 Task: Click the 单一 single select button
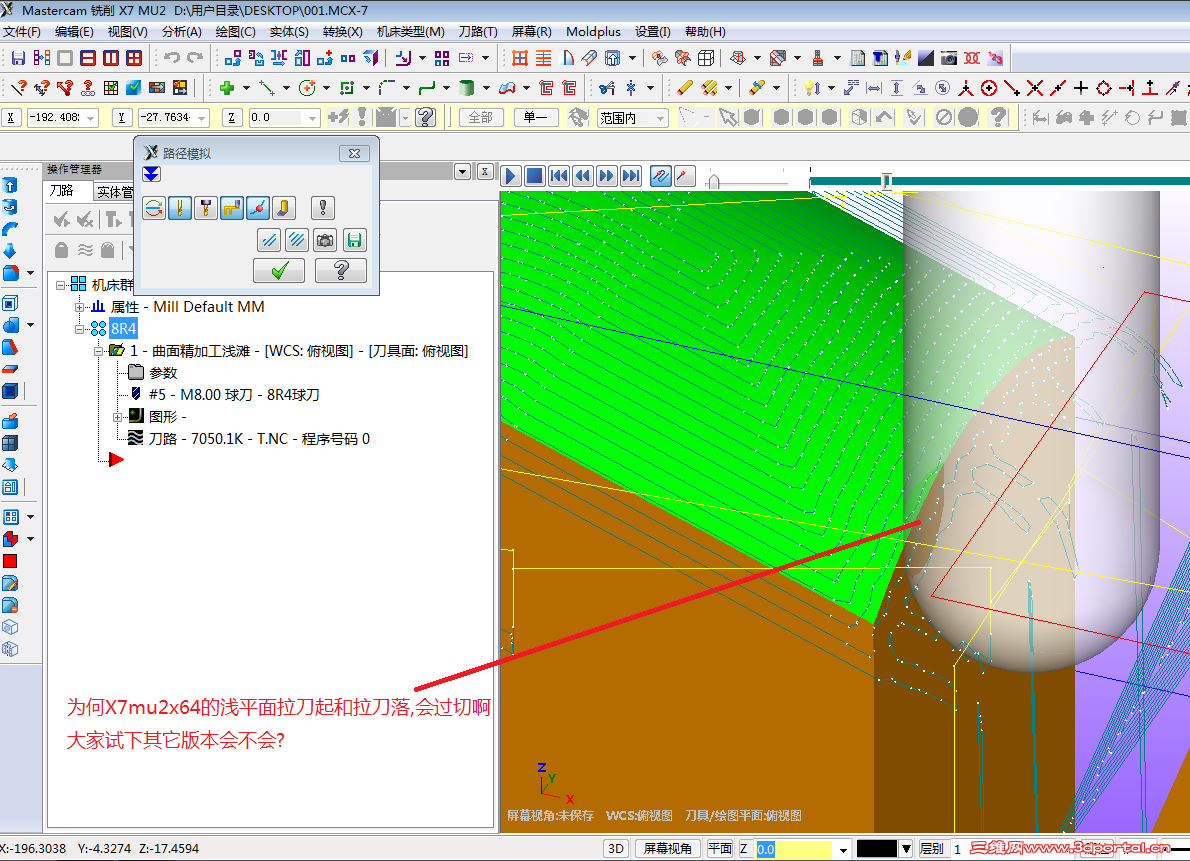pyautogui.click(x=536, y=118)
